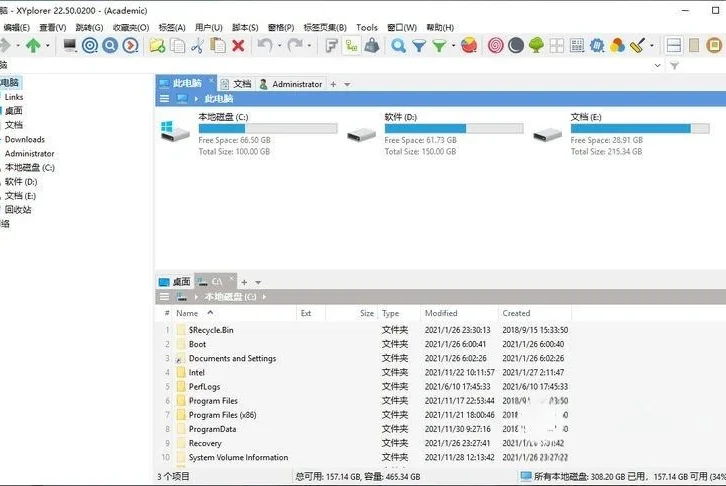Click the blue circle magnifier toolbar icon
Screen dimensions: 726x486
[x=110, y=45]
